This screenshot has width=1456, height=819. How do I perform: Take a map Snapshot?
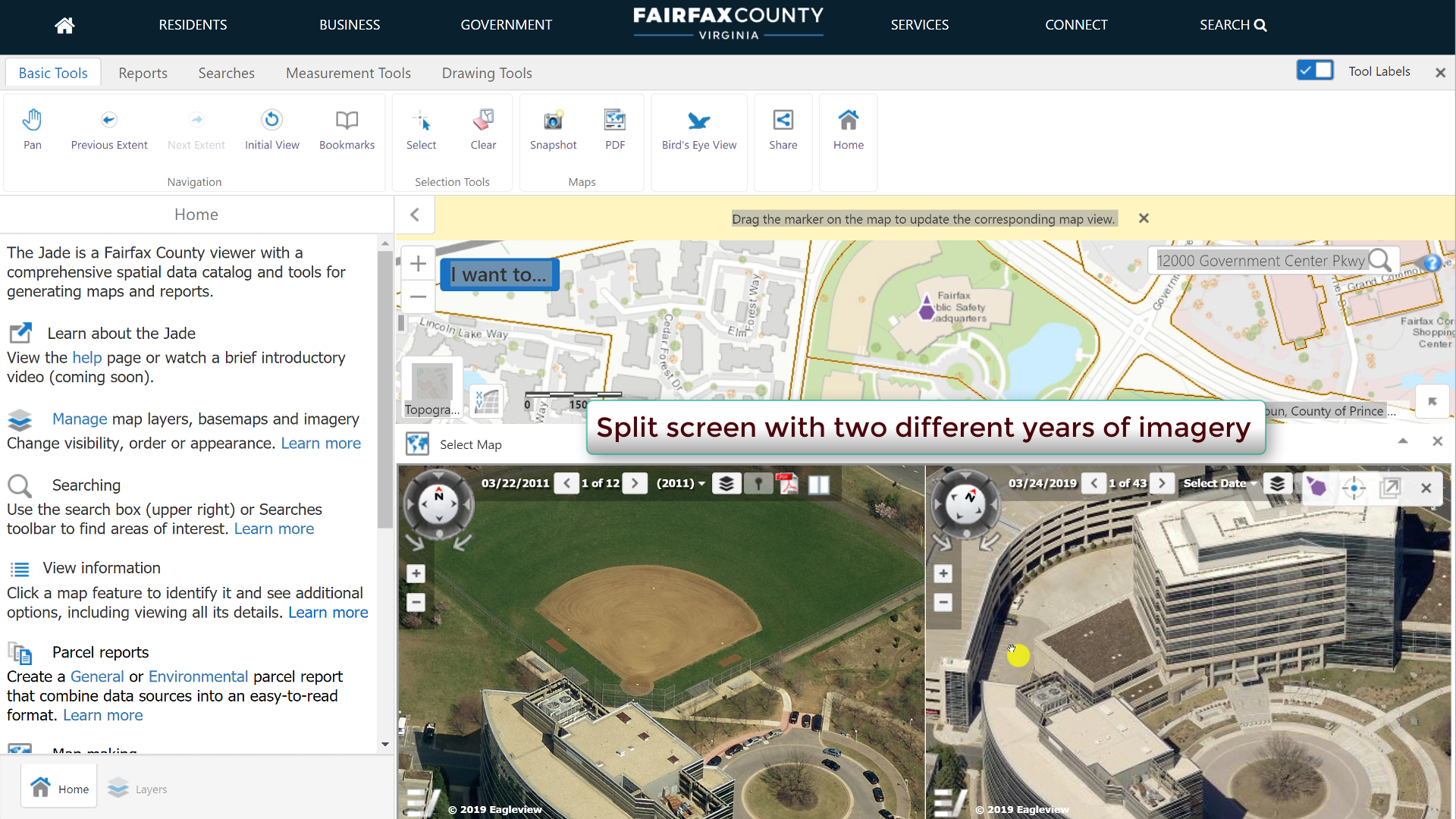tap(553, 130)
